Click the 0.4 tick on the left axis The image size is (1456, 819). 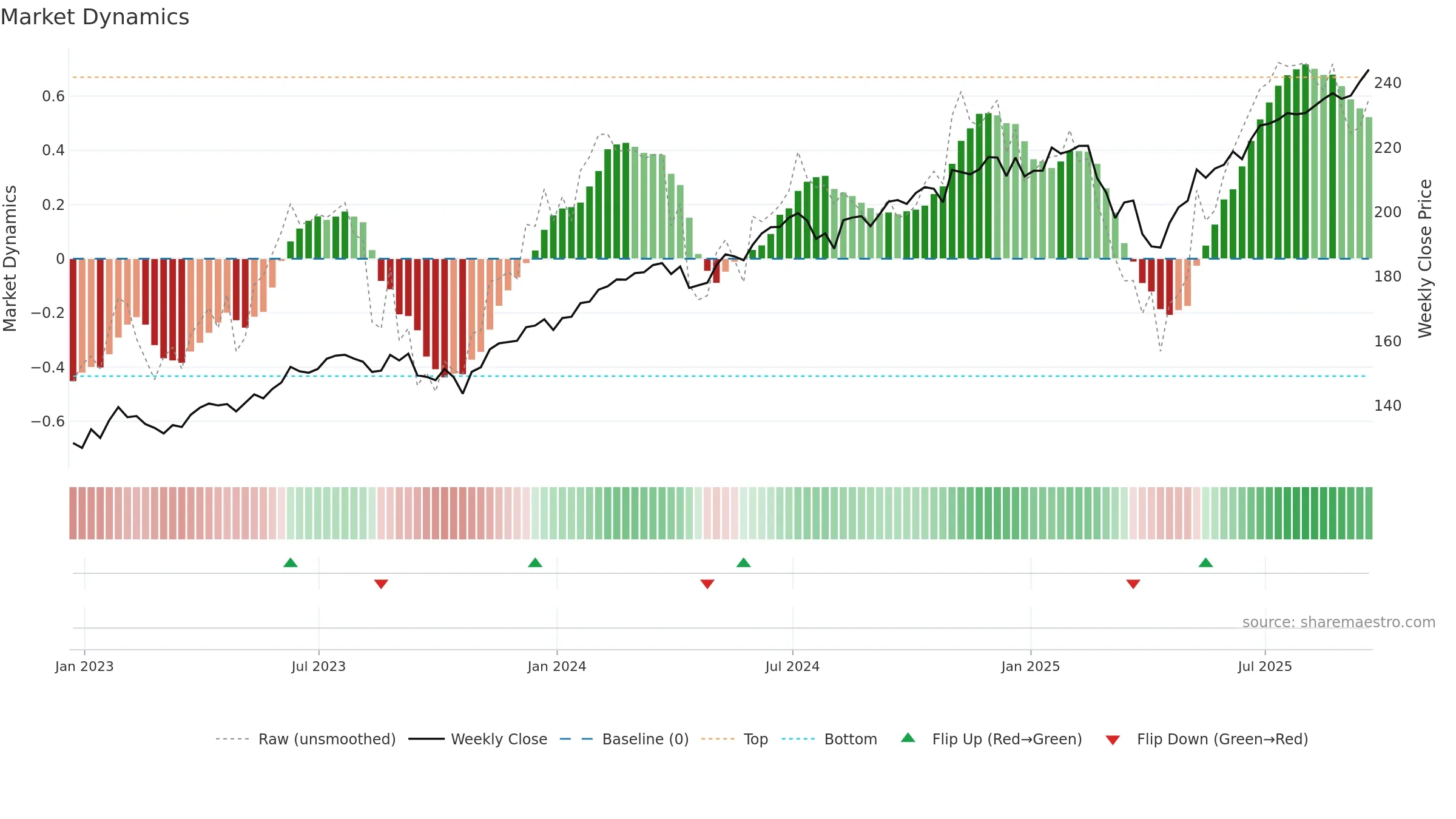(x=53, y=150)
